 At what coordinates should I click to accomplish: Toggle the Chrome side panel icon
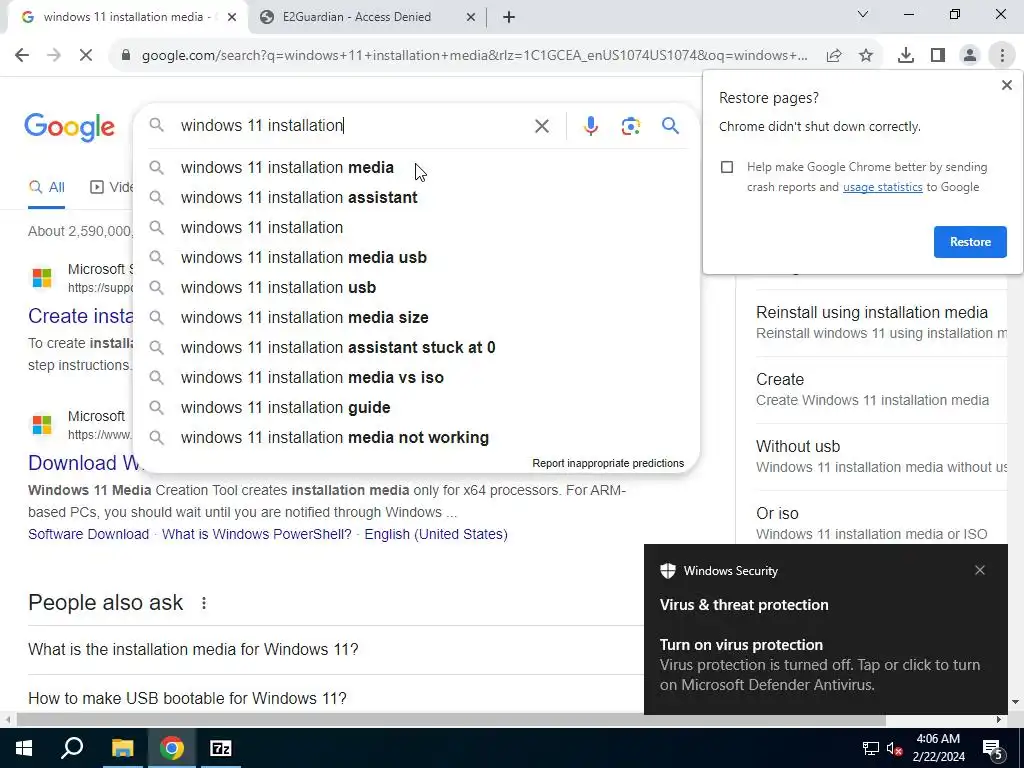click(x=938, y=56)
